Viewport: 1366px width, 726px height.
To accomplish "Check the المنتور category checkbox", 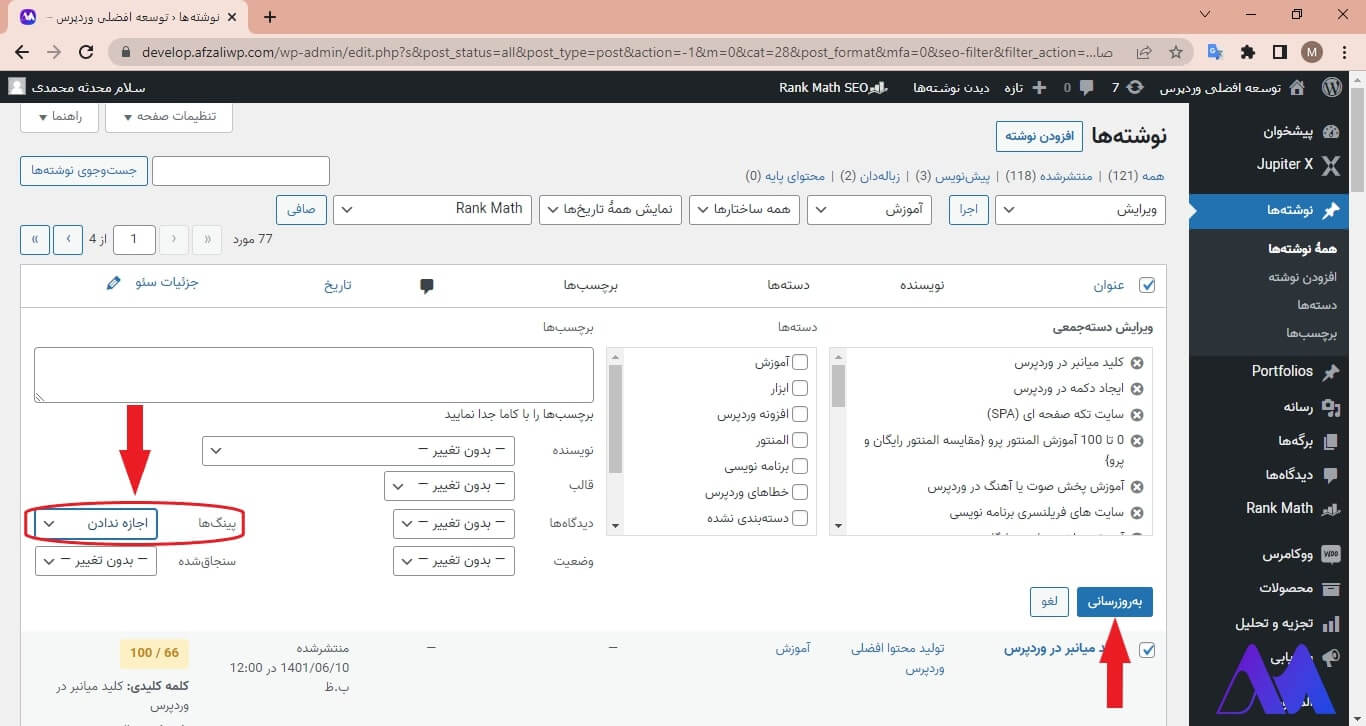I will coord(800,440).
